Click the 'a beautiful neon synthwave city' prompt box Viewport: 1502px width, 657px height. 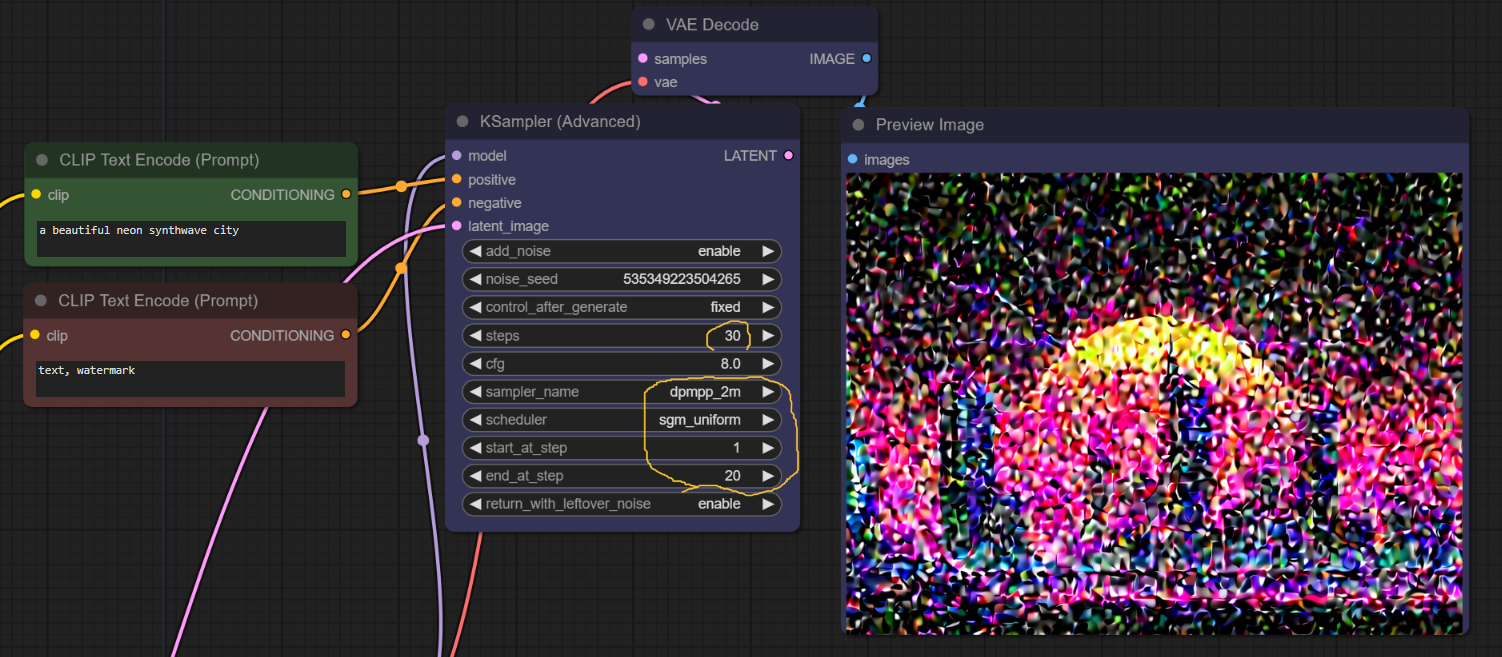tap(191, 239)
